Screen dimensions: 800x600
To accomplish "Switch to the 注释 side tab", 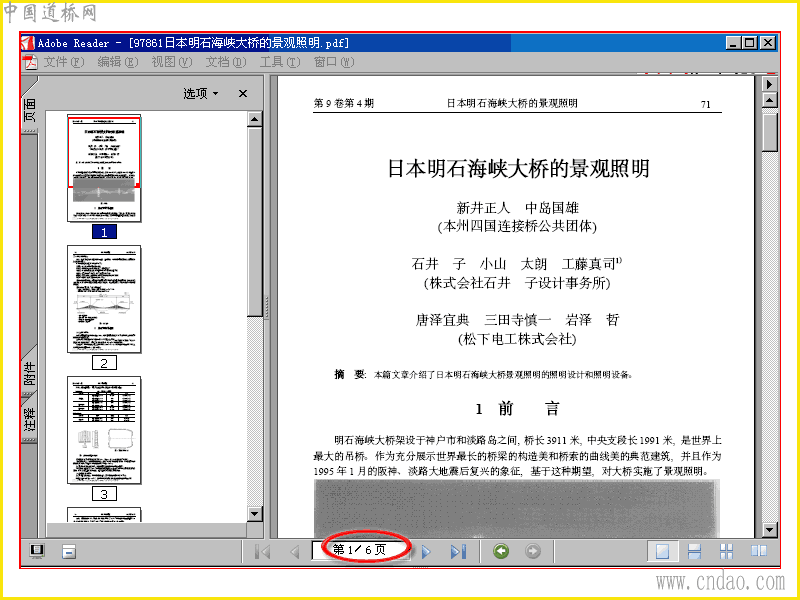I will pyautogui.click(x=30, y=418).
